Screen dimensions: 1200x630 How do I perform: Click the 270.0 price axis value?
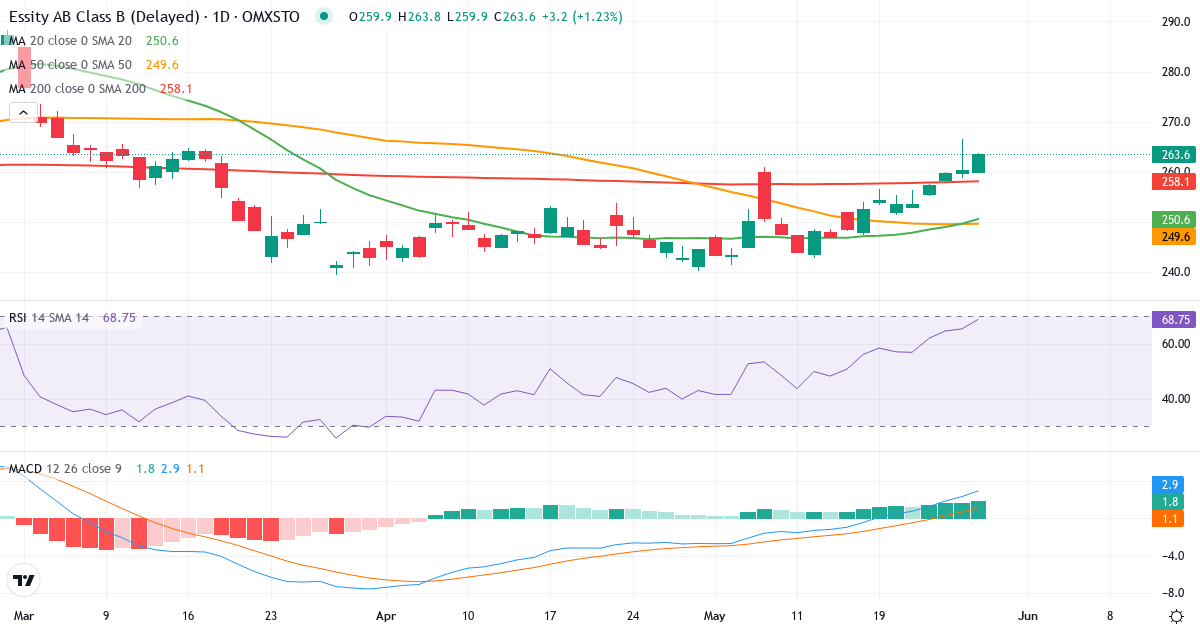[1175, 122]
